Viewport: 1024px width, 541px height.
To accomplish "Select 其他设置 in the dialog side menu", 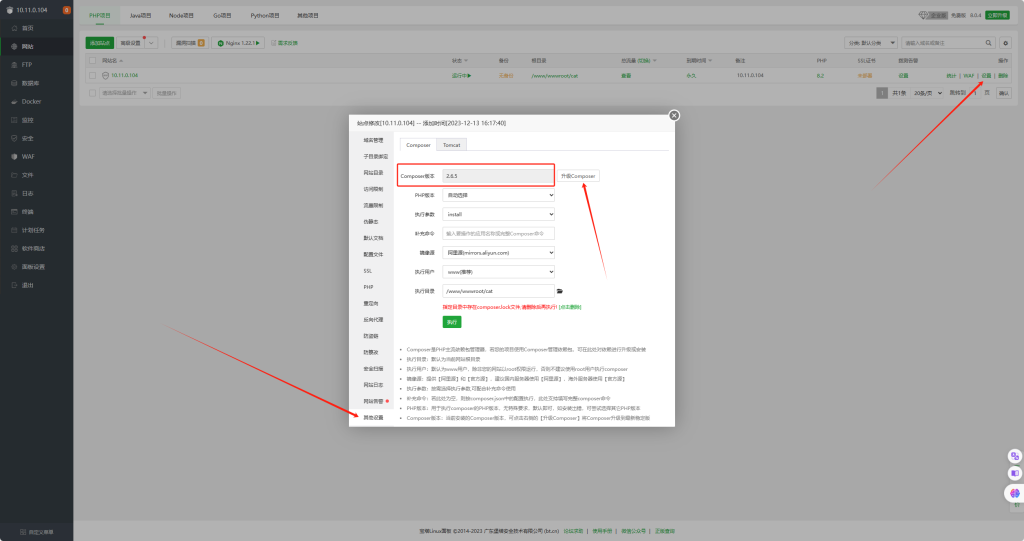I will [374, 418].
